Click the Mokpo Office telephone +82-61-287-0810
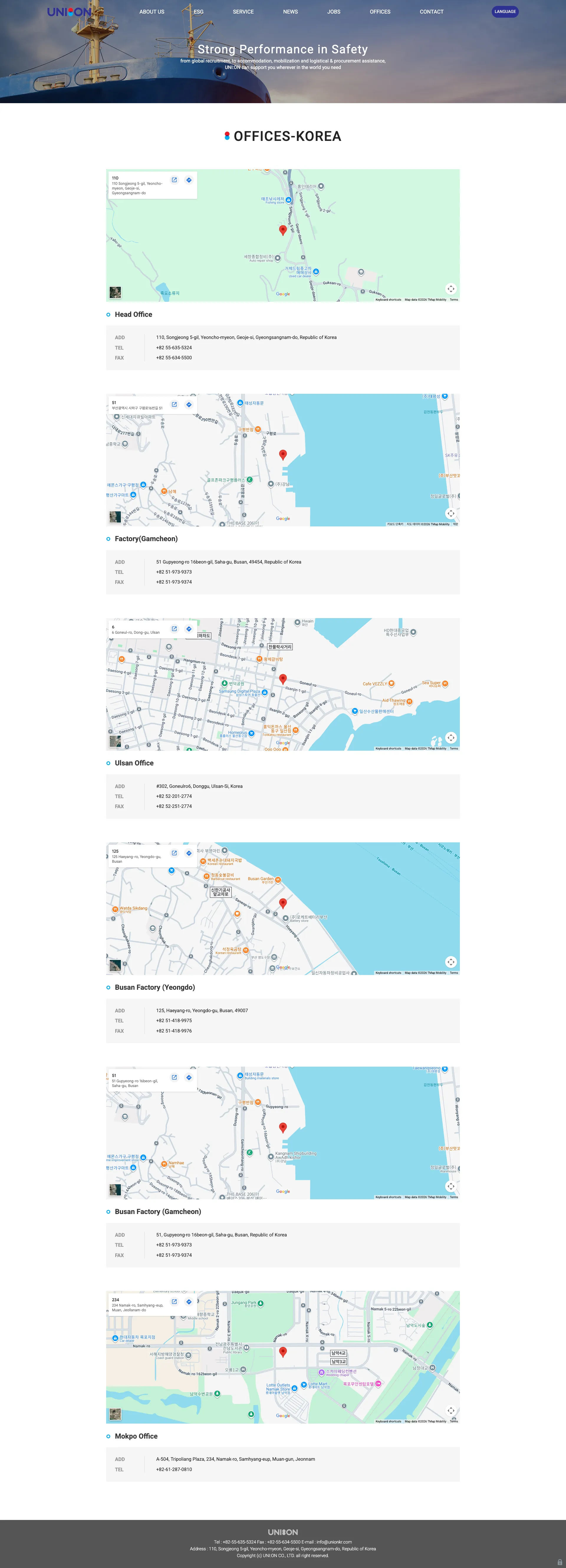 (x=174, y=1469)
